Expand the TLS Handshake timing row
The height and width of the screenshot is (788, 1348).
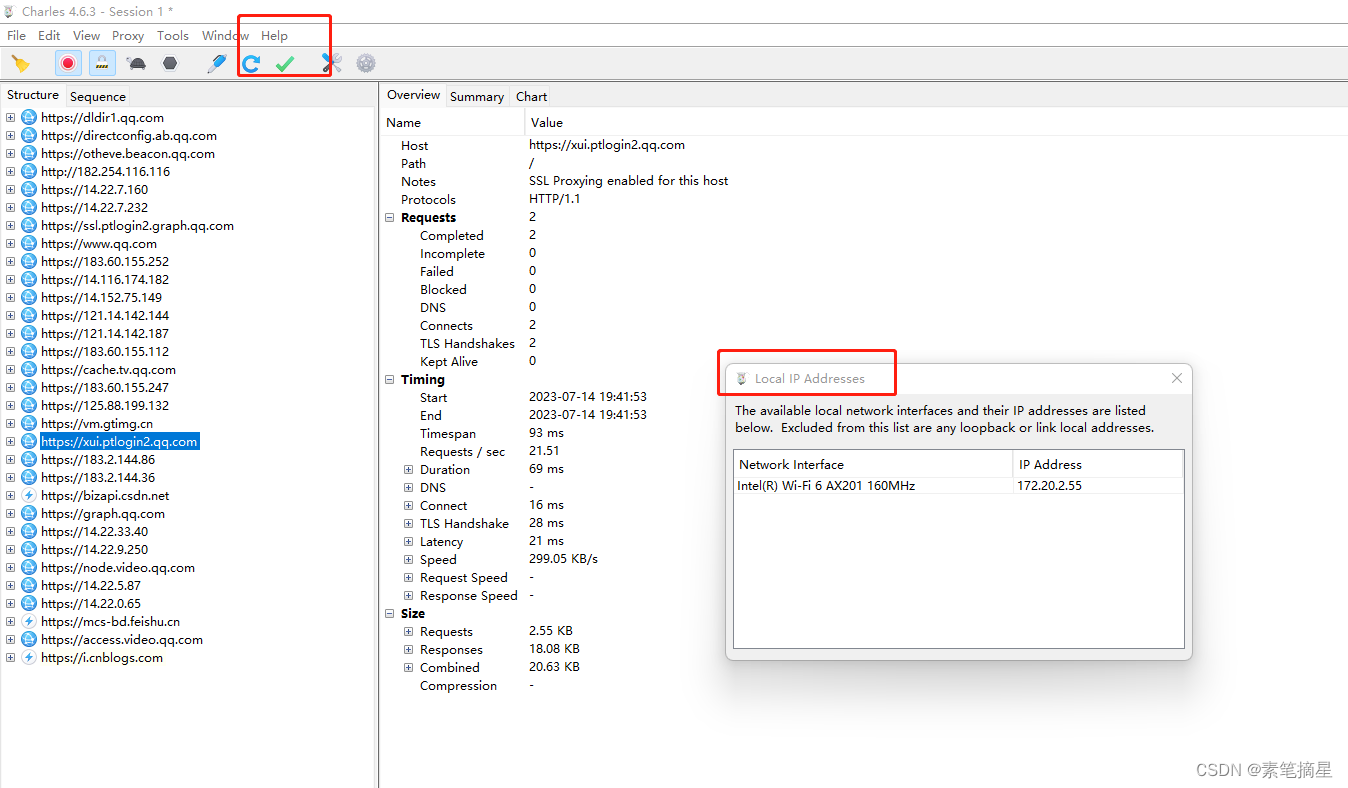click(409, 523)
